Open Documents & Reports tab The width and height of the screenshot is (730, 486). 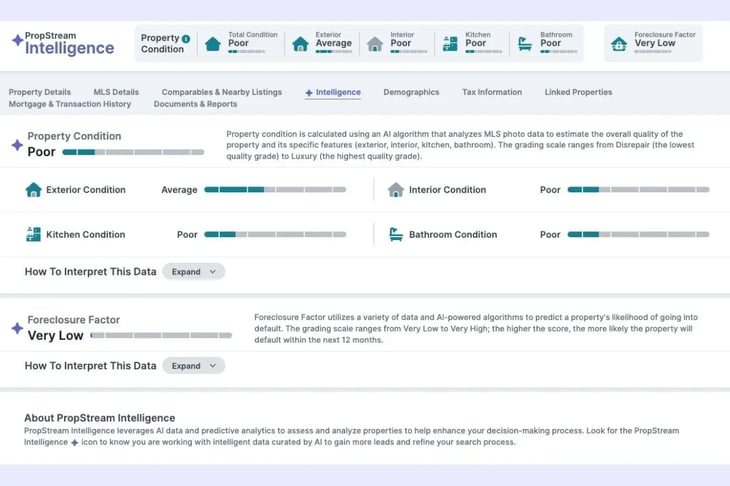coord(196,104)
